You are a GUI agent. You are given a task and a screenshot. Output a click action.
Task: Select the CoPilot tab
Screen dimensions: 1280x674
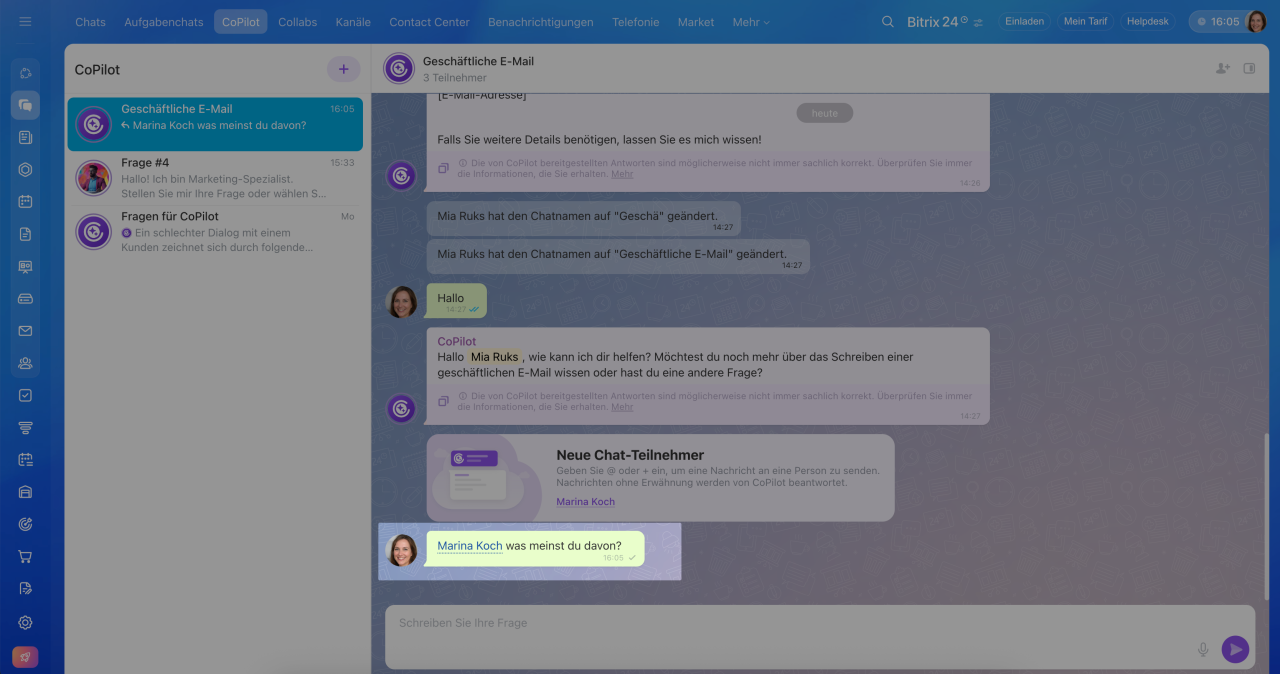coord(241,22)
